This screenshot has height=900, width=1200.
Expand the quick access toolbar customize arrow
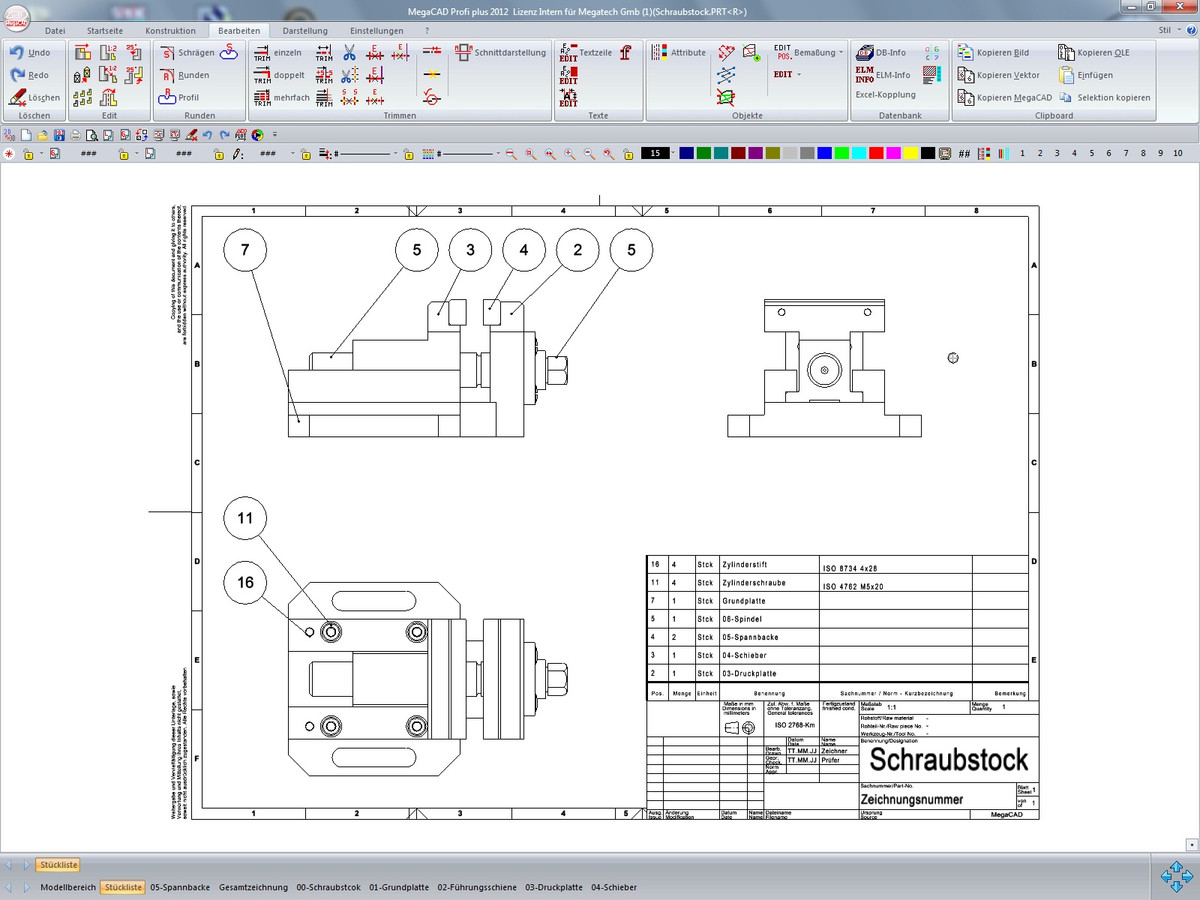click(x=274, y=135)
